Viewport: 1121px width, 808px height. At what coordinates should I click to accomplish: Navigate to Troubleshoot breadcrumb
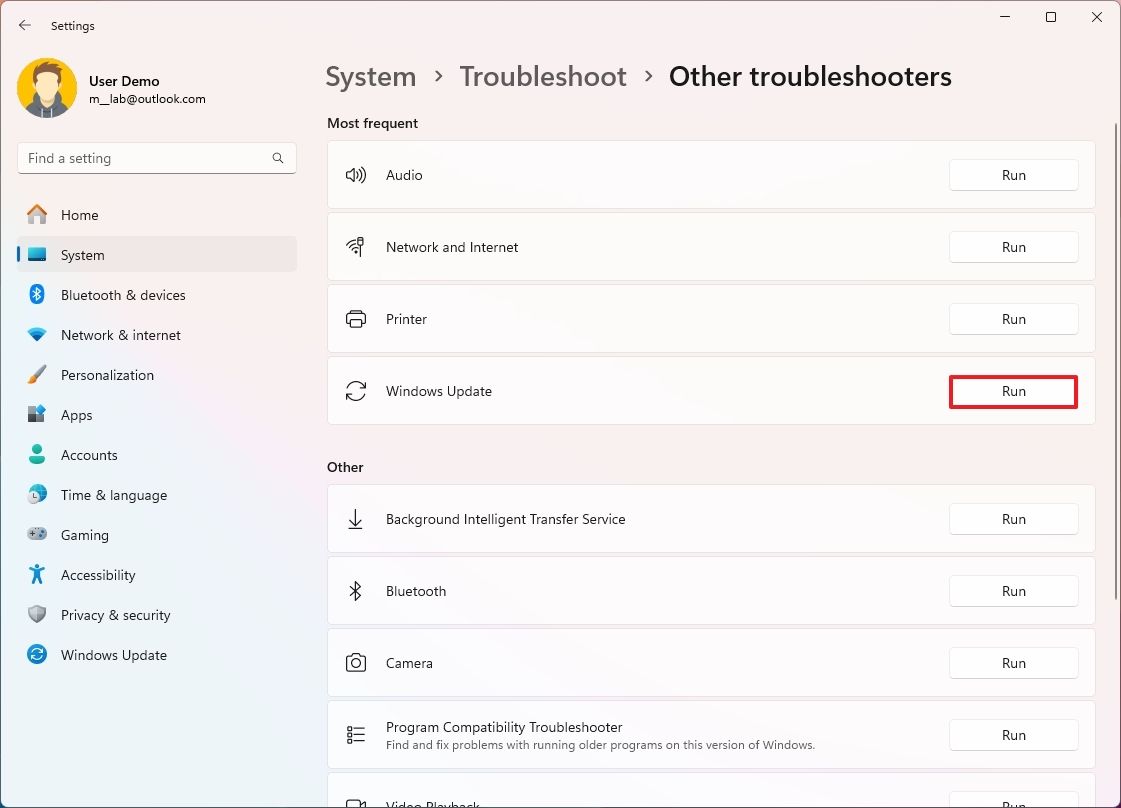click(x=543, y=77)
